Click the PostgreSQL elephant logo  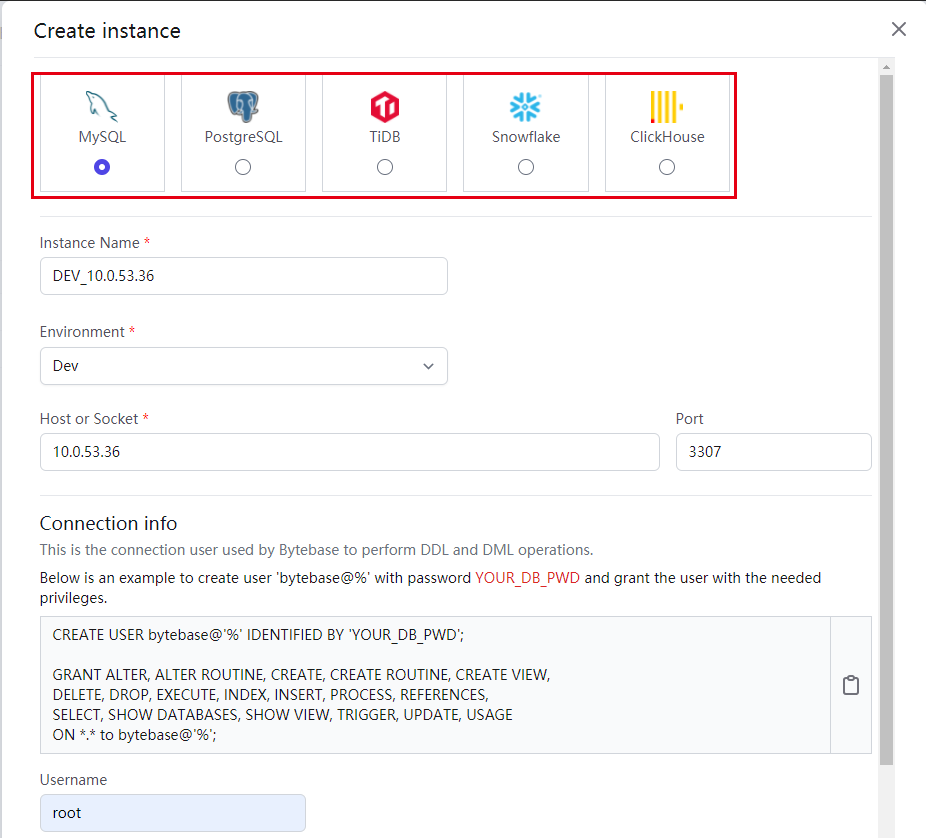click(243, 106)
